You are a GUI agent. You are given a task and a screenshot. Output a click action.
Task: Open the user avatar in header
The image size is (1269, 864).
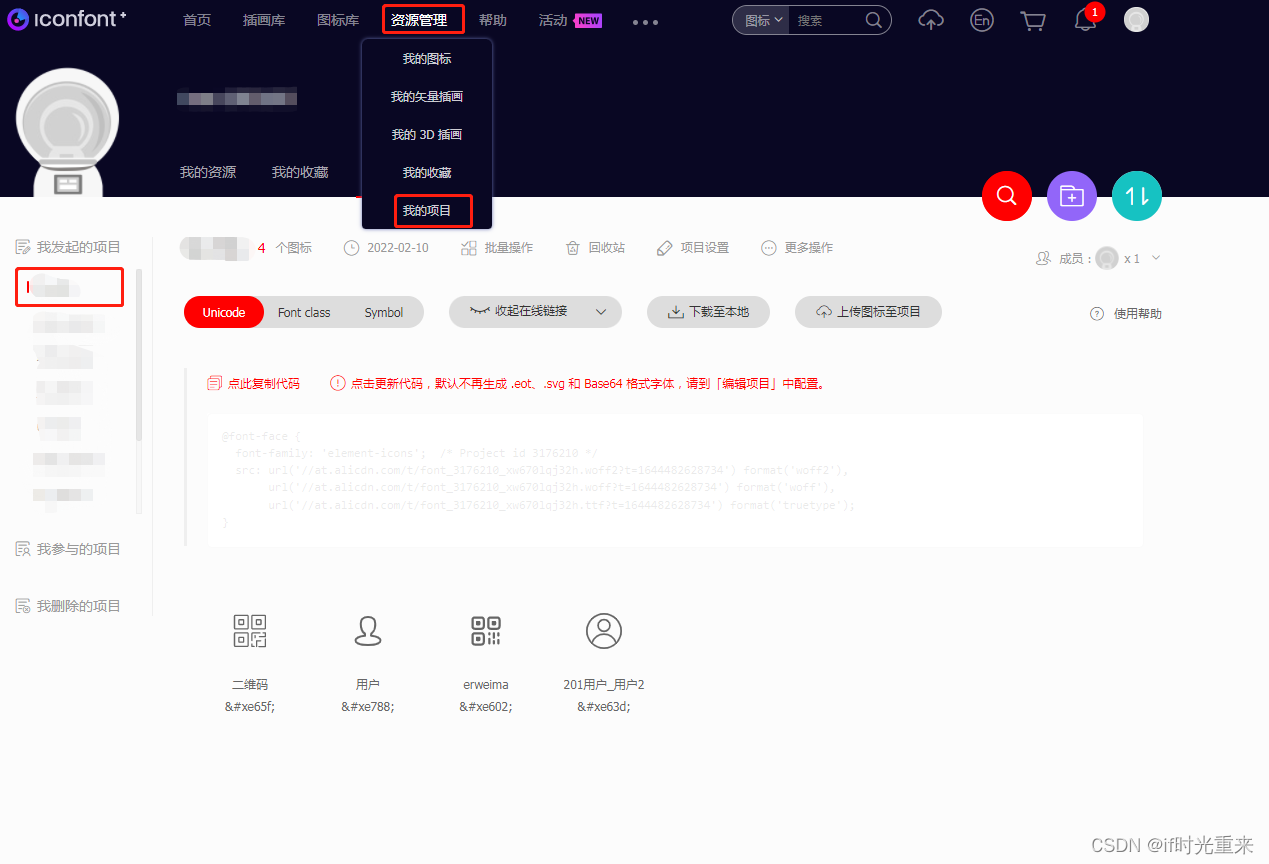pyautogui.click(x=1136, y=20)
